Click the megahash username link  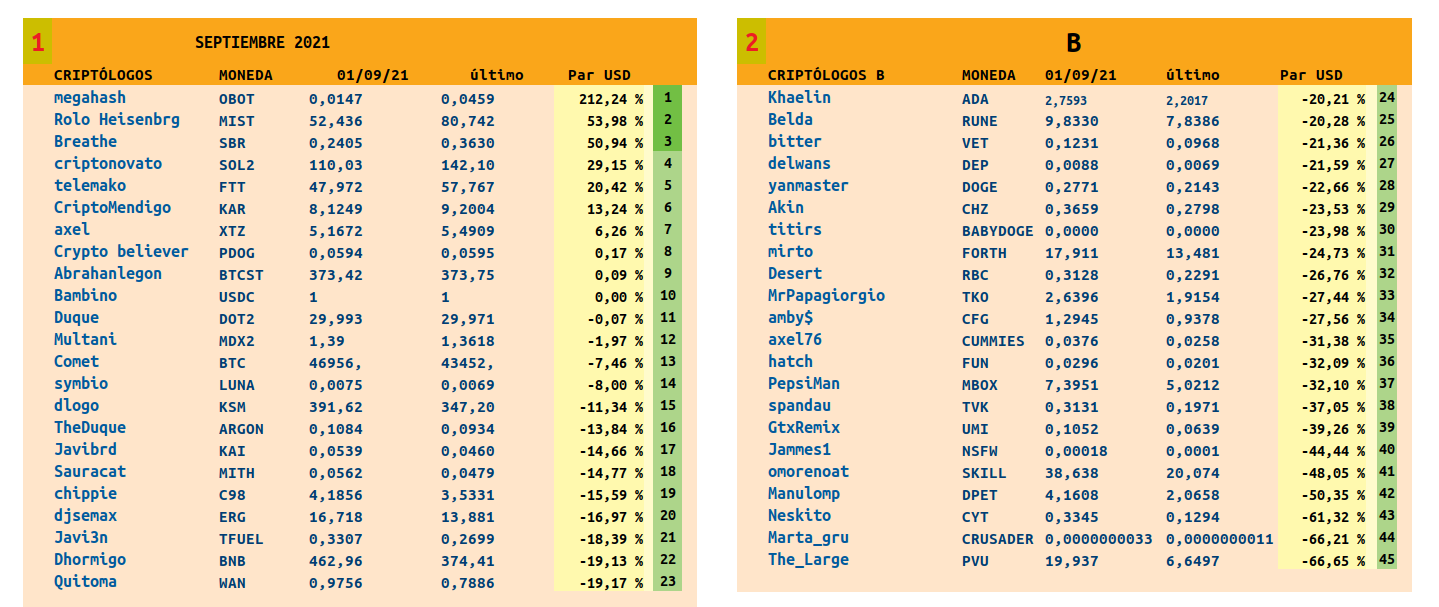[x=90, y=98]
